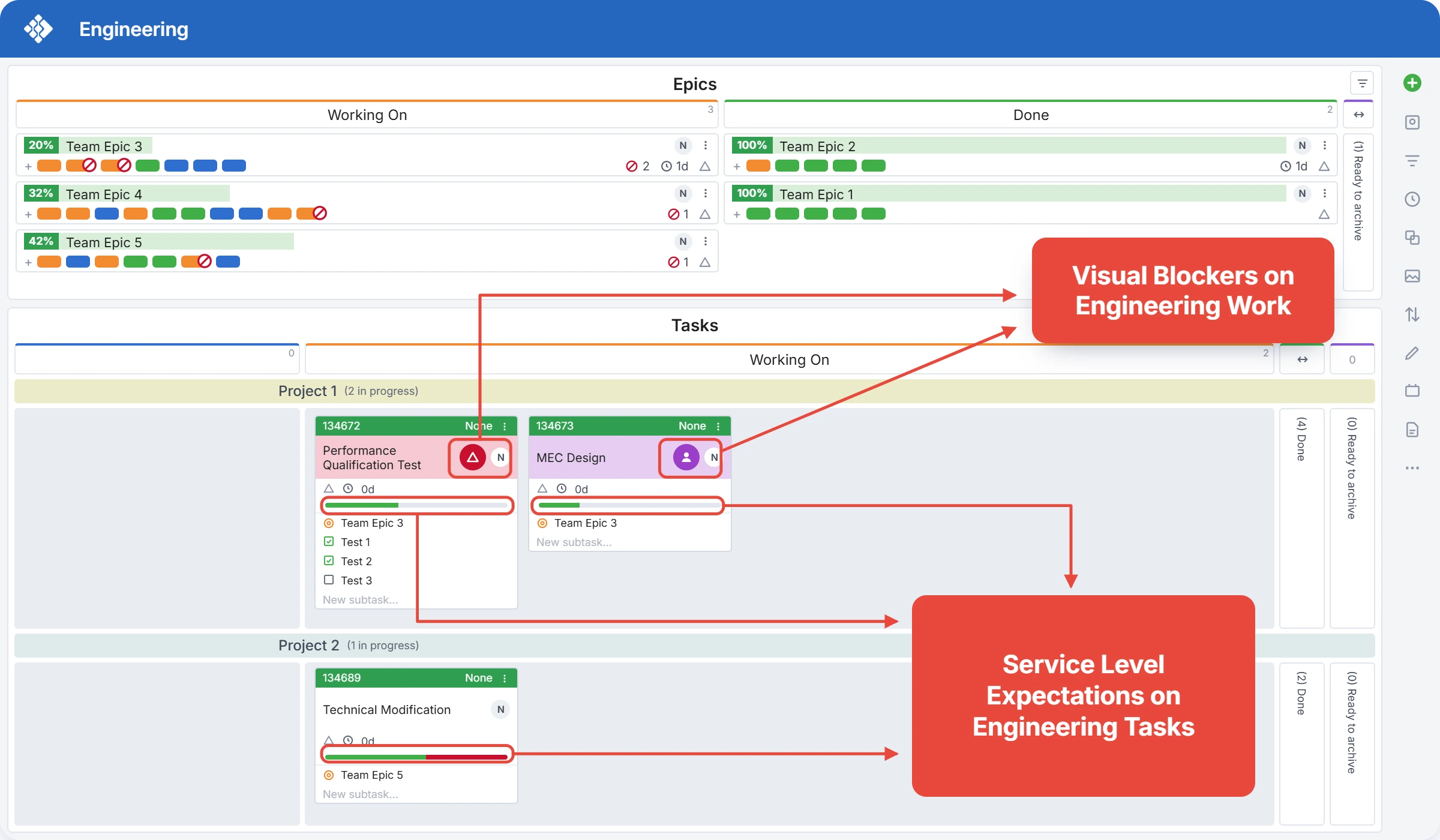Image resolution: width=1440 pixels, height=840 pixels.
Task: Click warning triangle on Team Epic 1
Action: point(1324,214)
